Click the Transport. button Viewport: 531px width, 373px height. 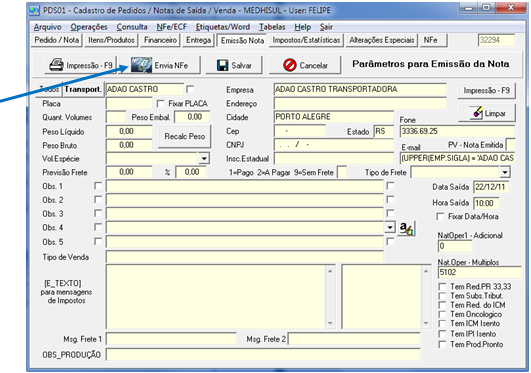click(83, 89)
